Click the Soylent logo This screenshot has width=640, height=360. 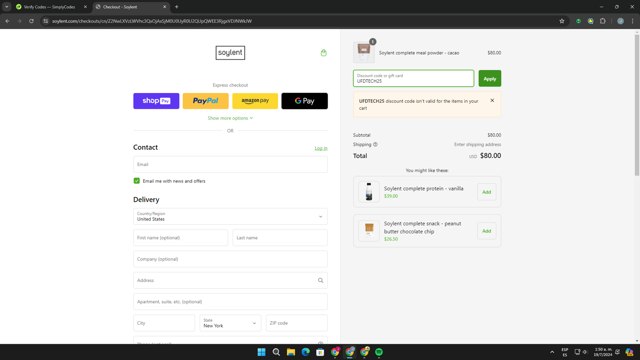coord(230,53)
